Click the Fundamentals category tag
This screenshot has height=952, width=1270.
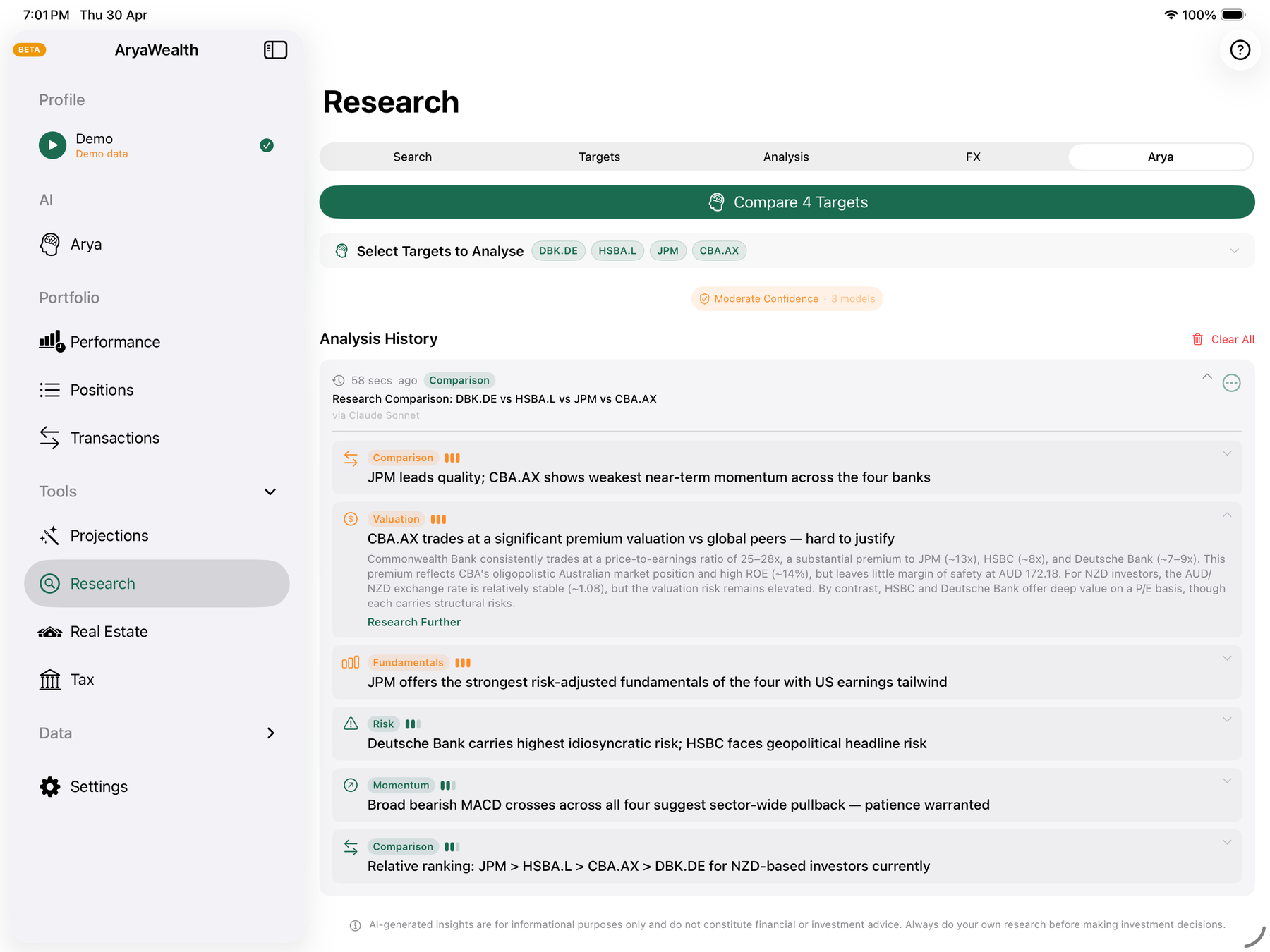[409, 662]
